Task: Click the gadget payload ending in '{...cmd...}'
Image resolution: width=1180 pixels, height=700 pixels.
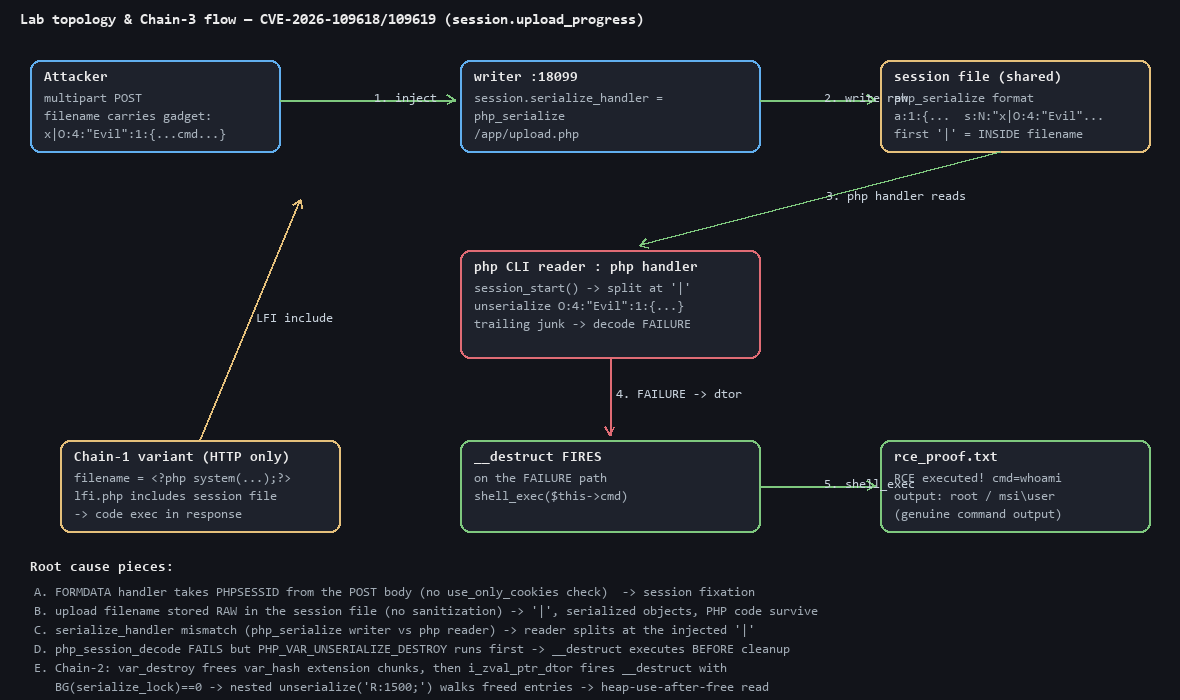Action: pos(135,134)
